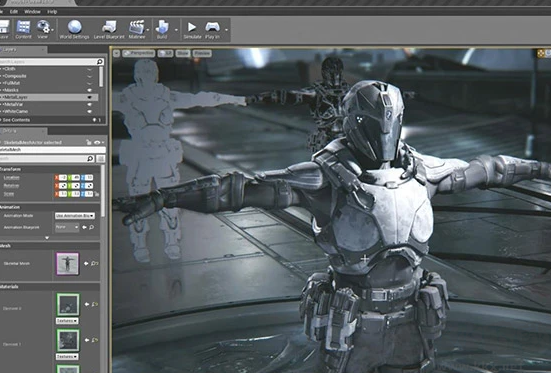Click the View options toolbar icon

(43, 27)
